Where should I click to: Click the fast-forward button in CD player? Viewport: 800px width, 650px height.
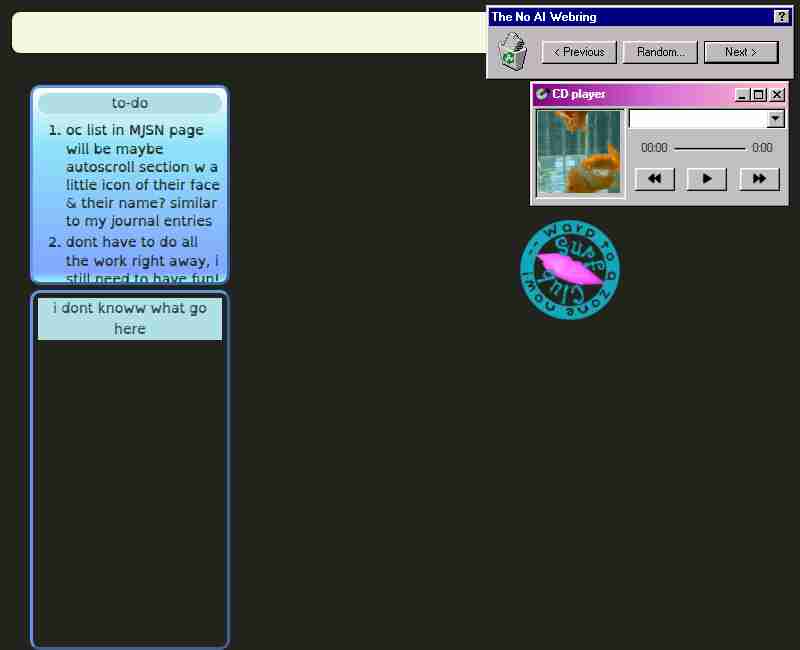[759, 179]
